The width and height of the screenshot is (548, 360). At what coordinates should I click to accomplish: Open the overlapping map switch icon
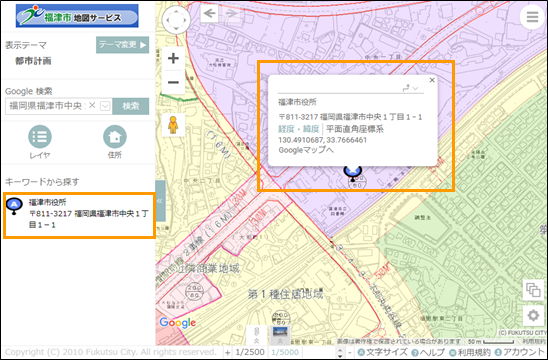tap(533, 290)
